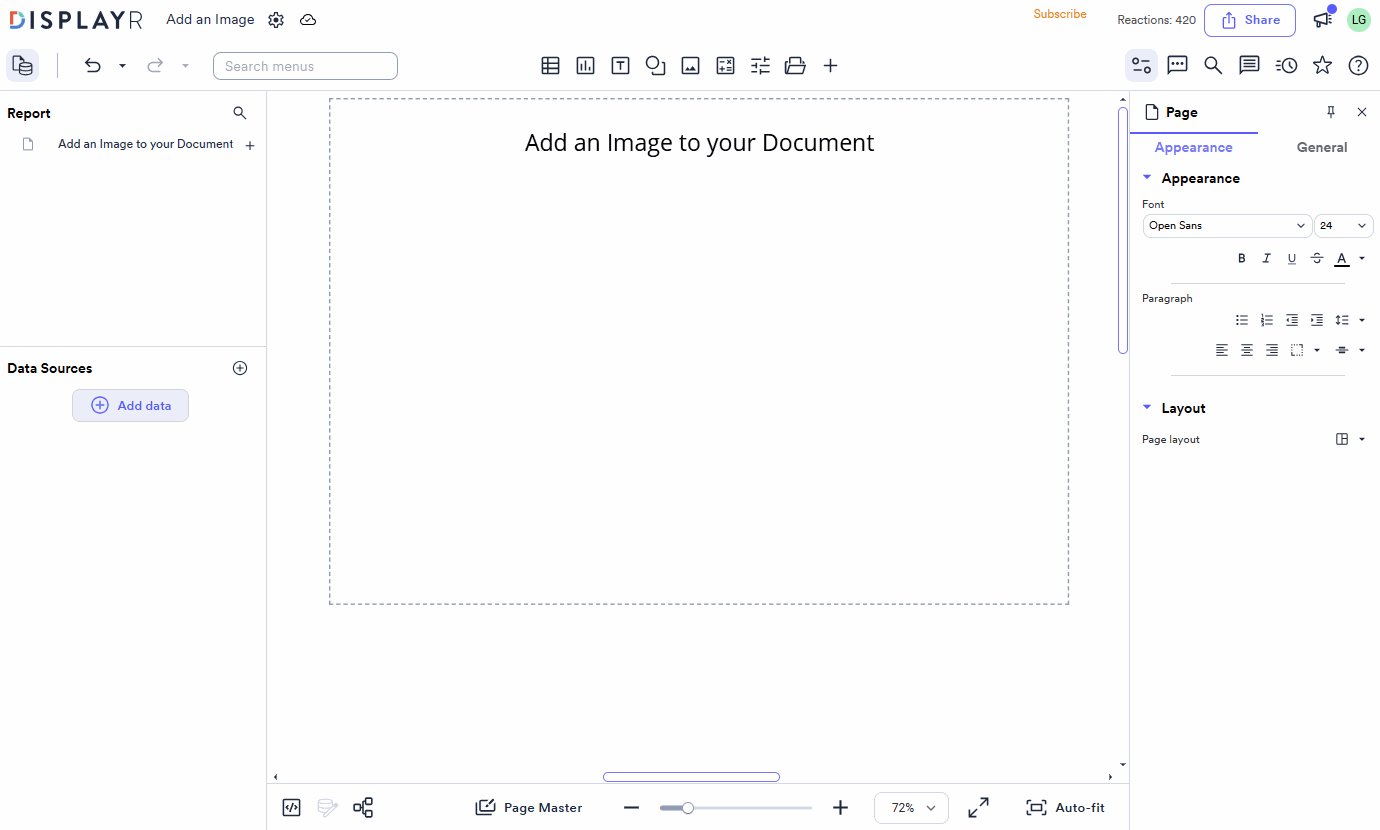Switch to the General tab
The width and height of the screenshot is (1380, 830).
(x=1321, y=147)
